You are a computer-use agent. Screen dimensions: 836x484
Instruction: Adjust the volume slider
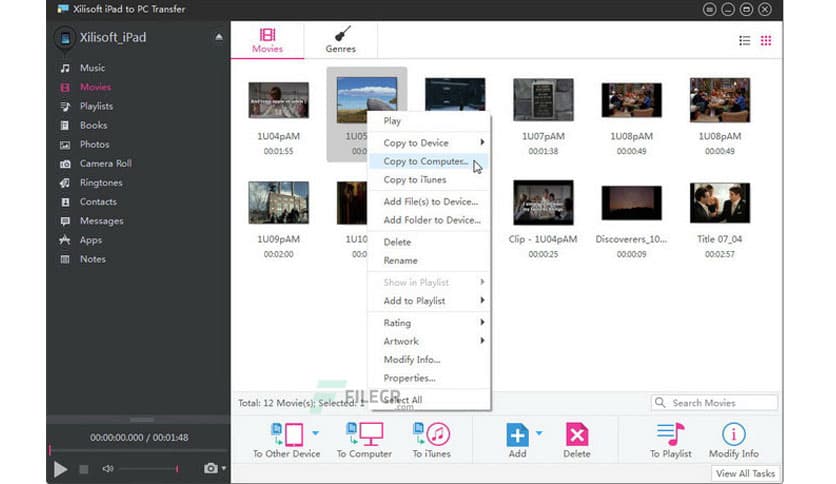pyautogui.click(x=148, y=469)
